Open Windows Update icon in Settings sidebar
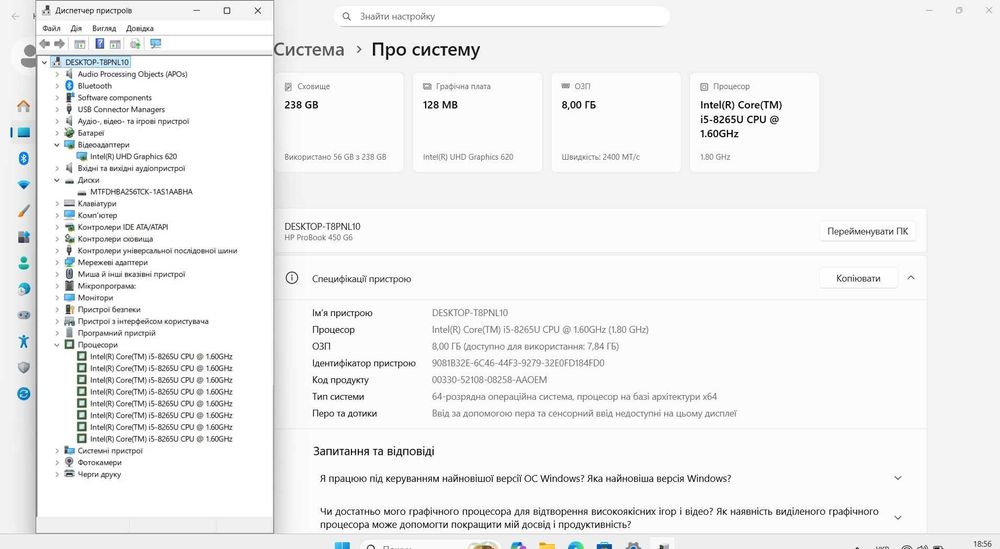Image resolution: width=1000 pixels, height=549 pixels. (24, 393)
